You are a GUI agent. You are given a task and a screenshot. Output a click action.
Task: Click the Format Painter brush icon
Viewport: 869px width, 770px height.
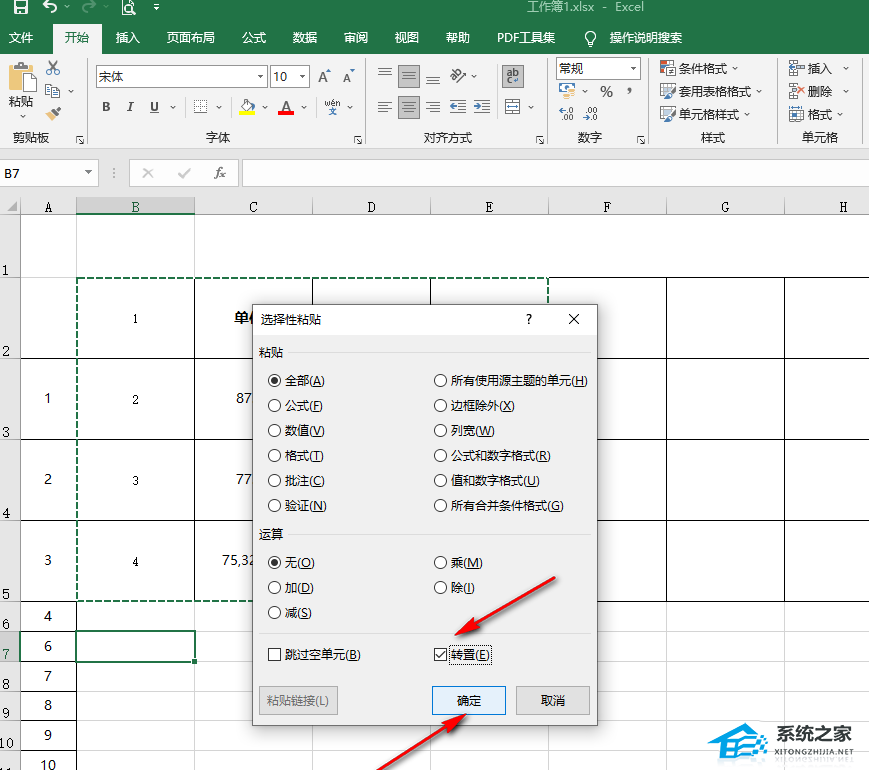tap(53, 114)
